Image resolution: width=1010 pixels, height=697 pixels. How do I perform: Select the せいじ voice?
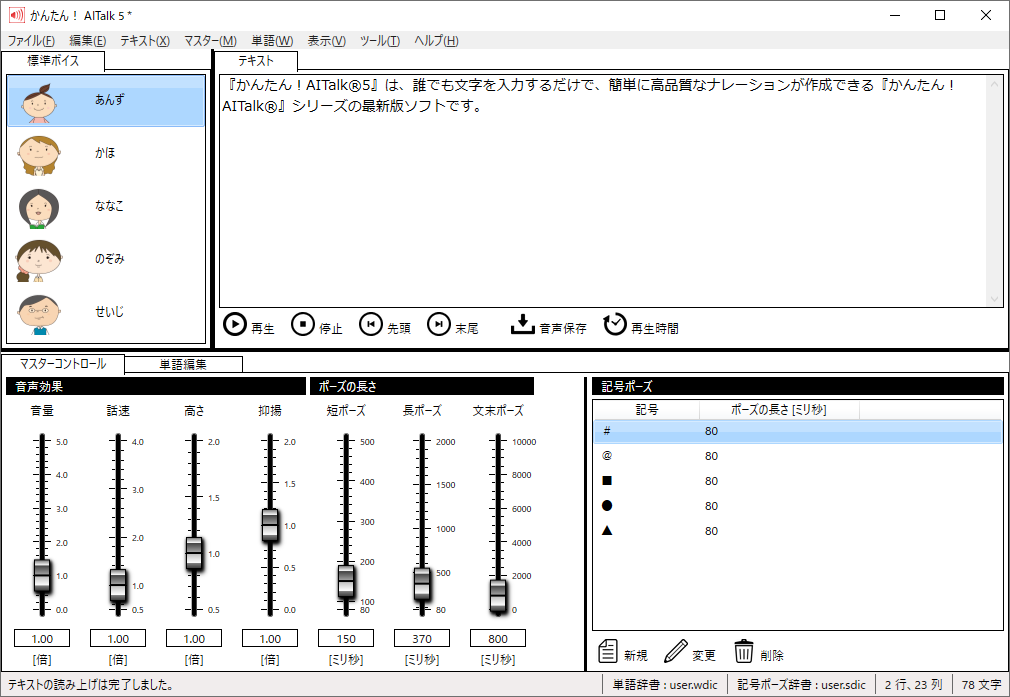pyautogui.click(x=107, y=311)
